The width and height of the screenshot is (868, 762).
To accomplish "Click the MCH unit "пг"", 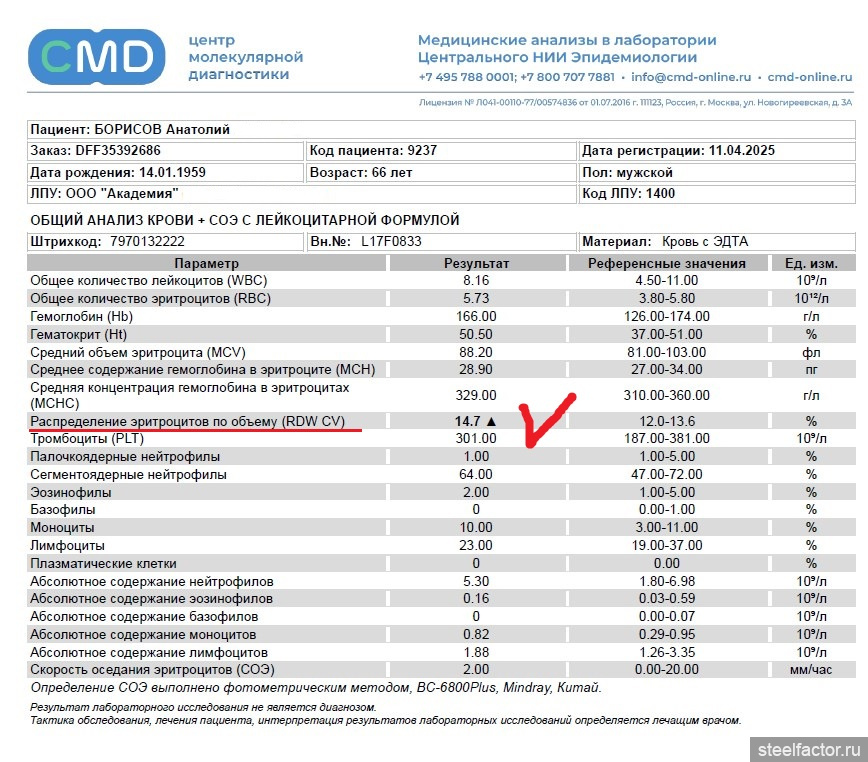I will coord(812,370).
